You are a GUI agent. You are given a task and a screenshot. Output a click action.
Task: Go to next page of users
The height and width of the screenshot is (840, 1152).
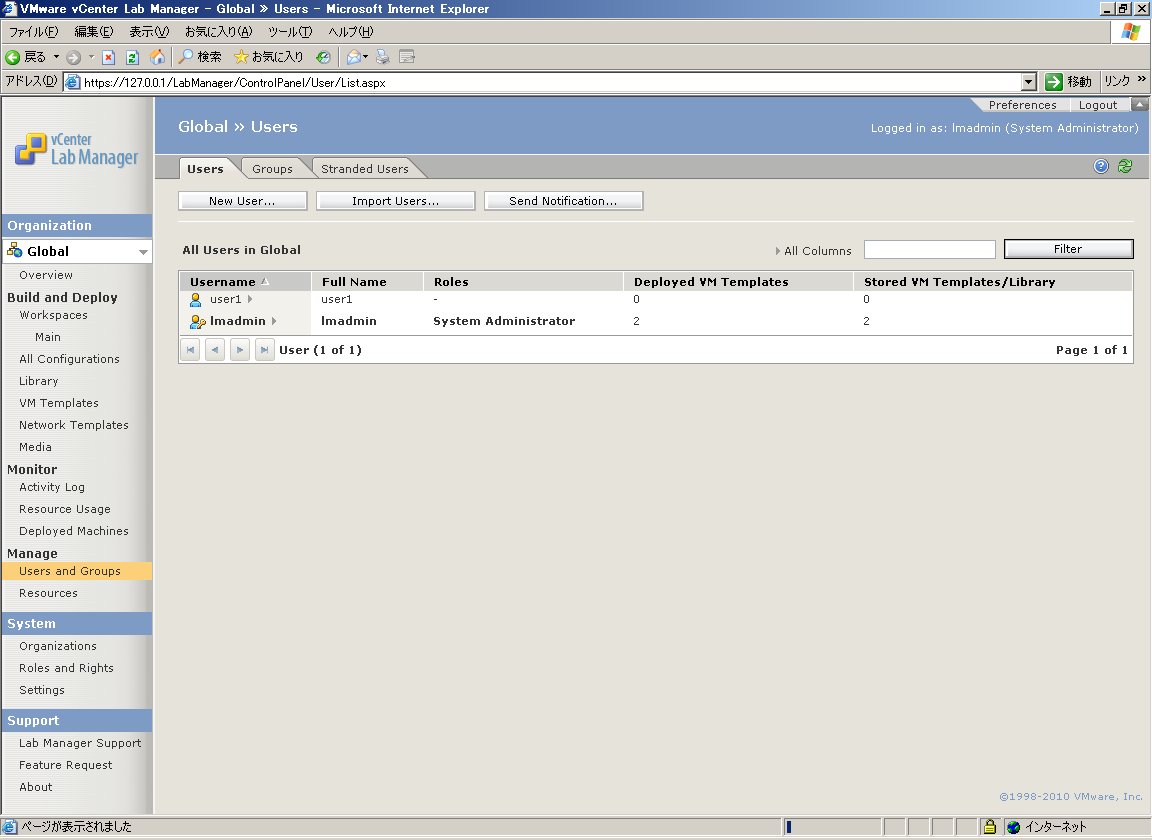[240, 350]
